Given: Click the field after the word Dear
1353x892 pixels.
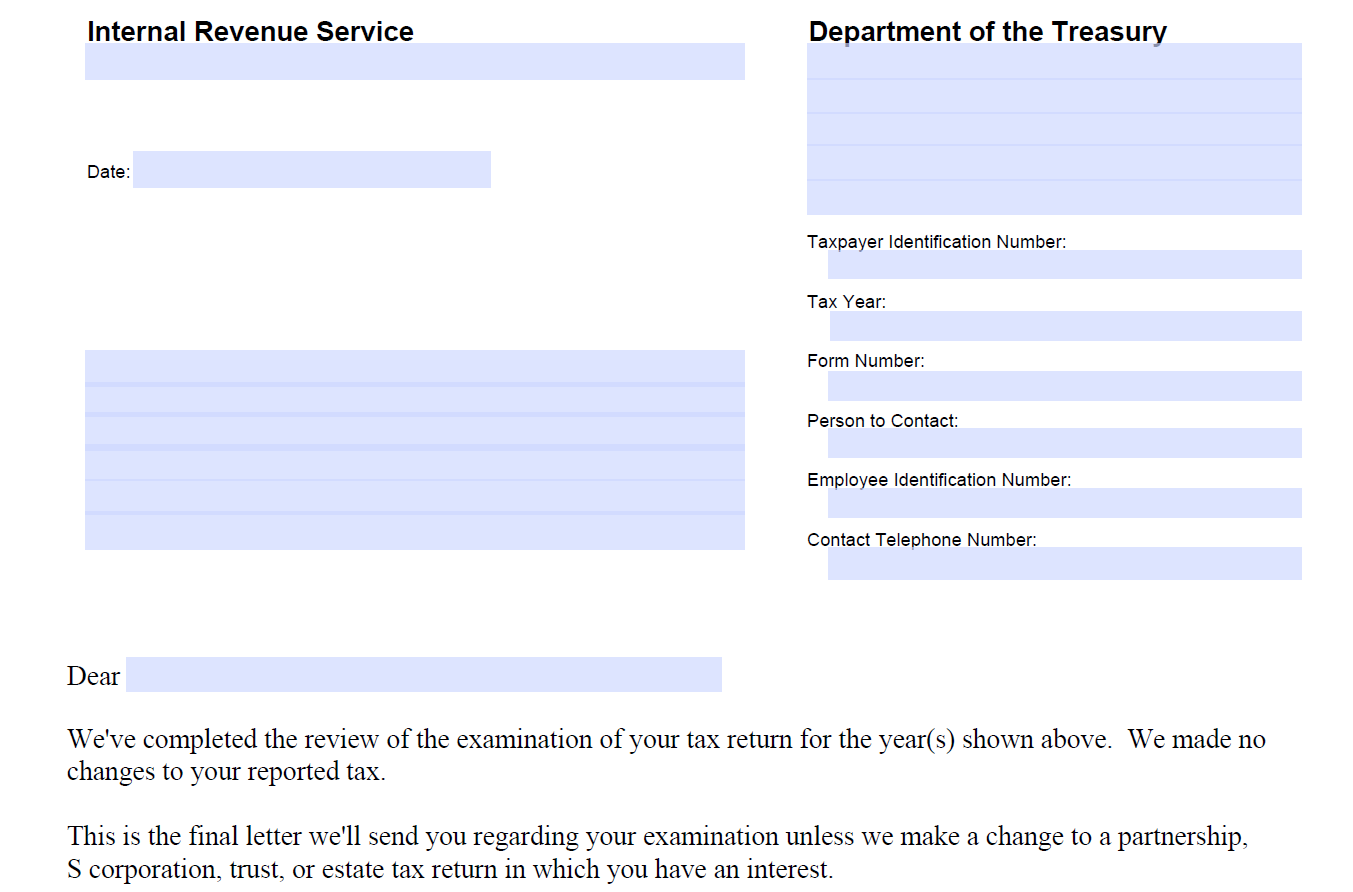Looking at the screenshot, I should tap(424, 674).
